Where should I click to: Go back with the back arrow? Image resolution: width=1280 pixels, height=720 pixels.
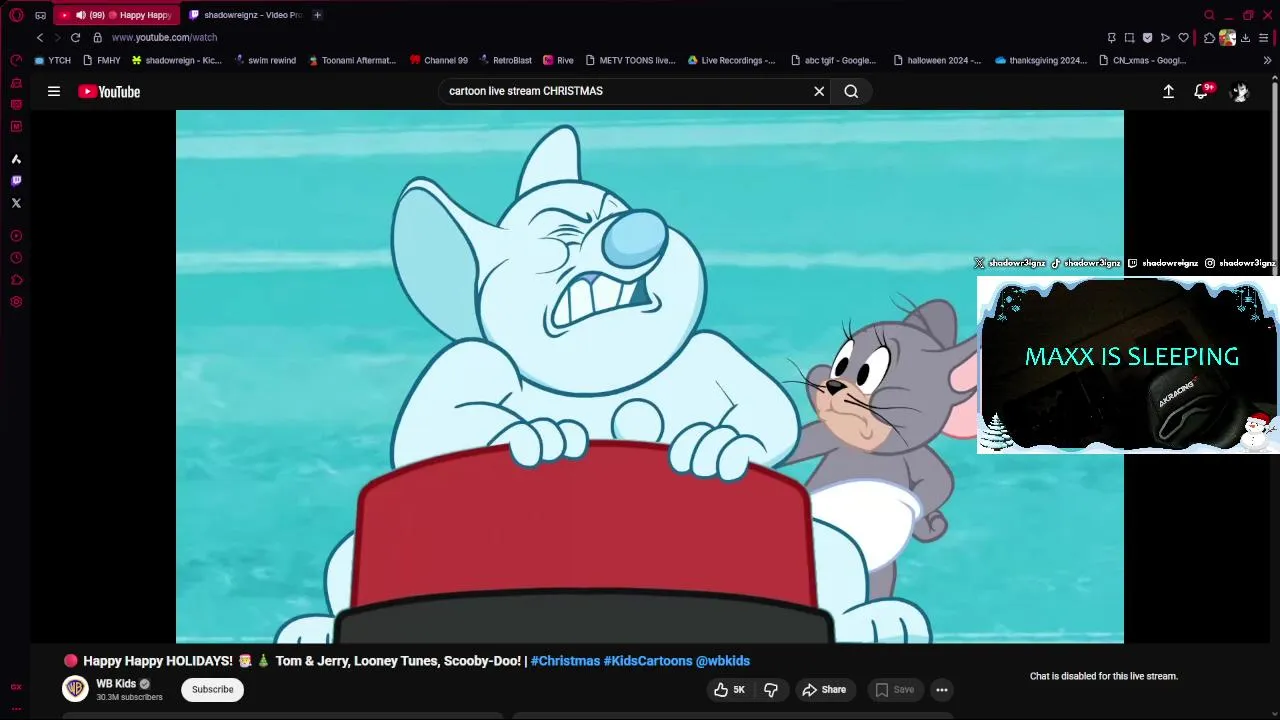(x=40, y=37)
